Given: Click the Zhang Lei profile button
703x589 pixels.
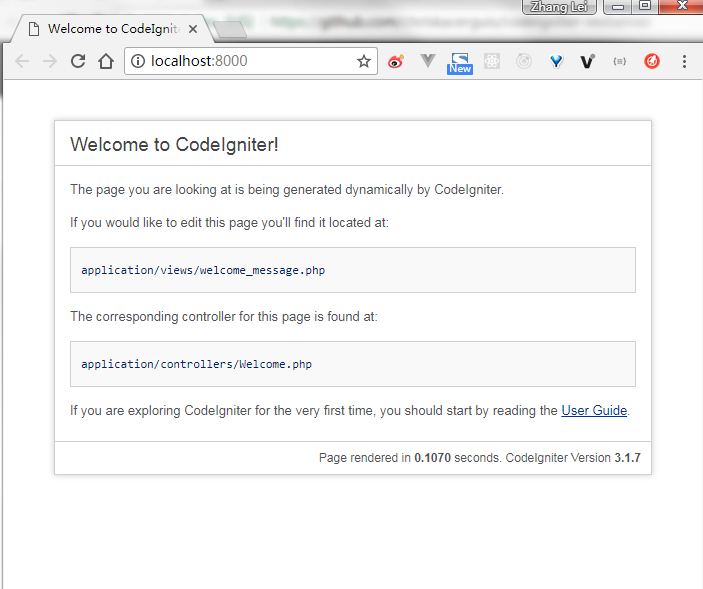Looking at the screenshot, I should click(x=559, y=7).
